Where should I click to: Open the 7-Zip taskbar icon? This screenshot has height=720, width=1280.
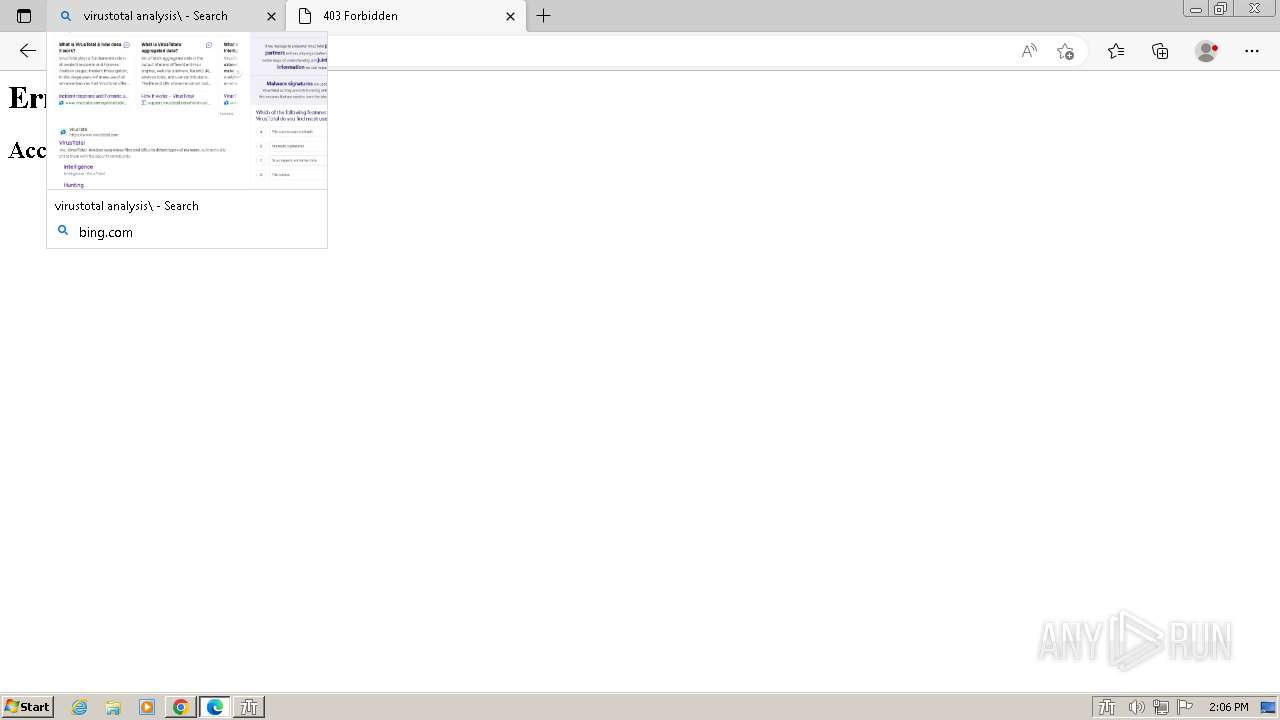(249, 707)
